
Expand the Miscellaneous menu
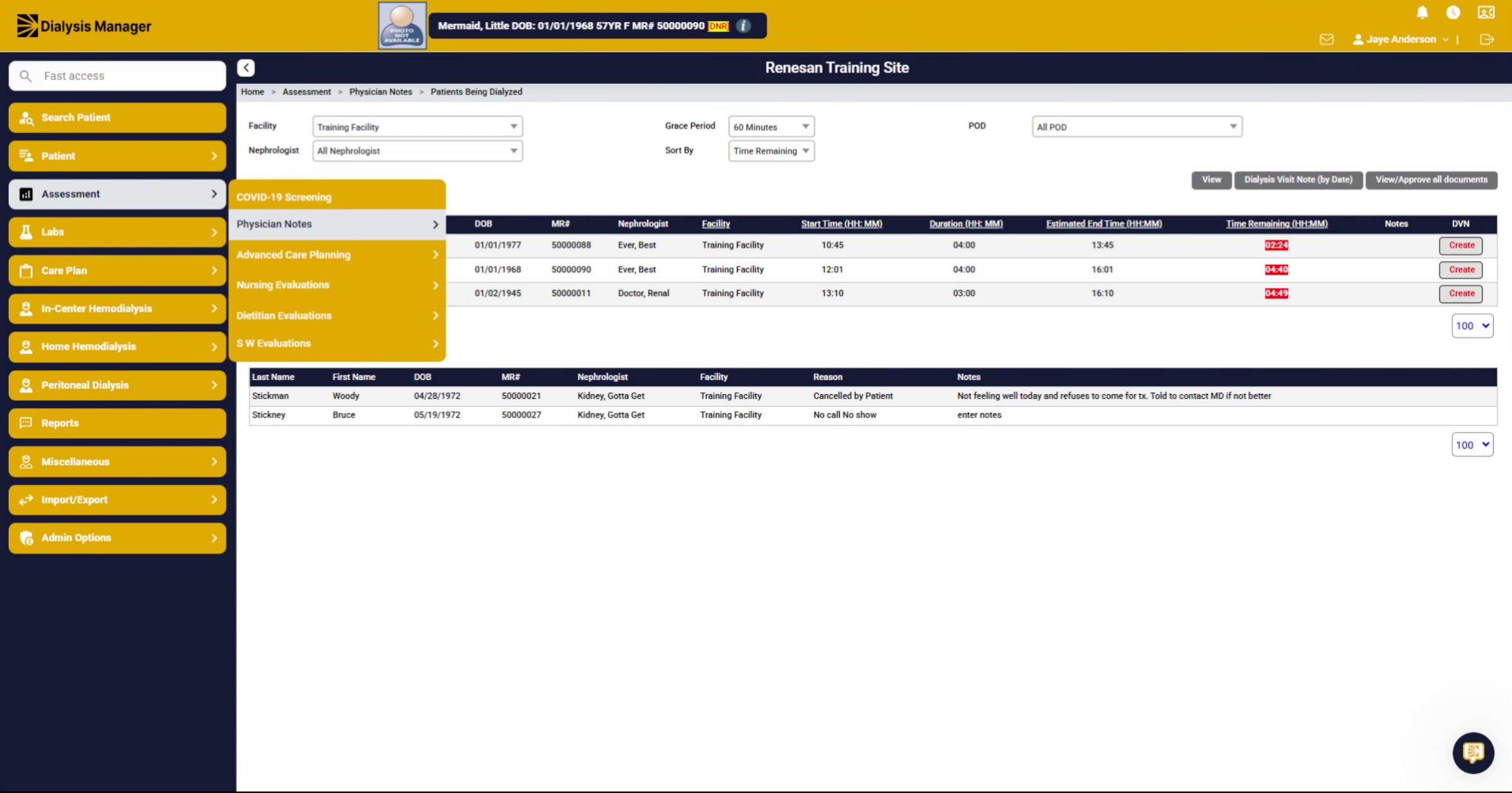117,462
